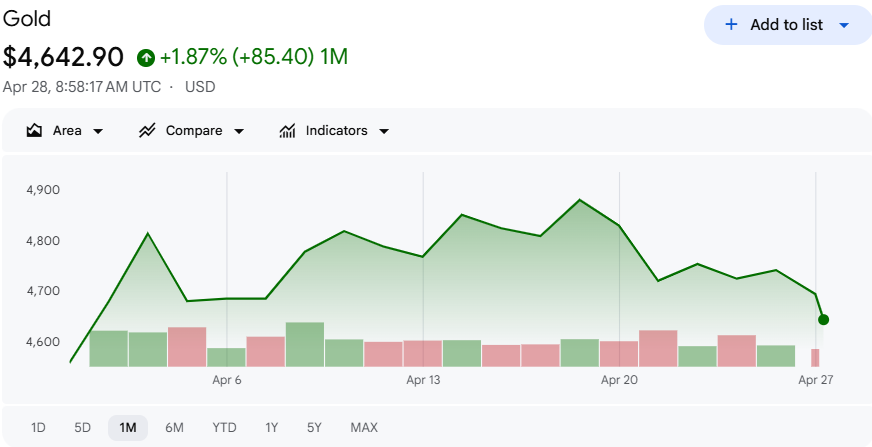872x447 pixels.
Task: Click the green endpoint dot on chart
Action: (x=823, y=320)
